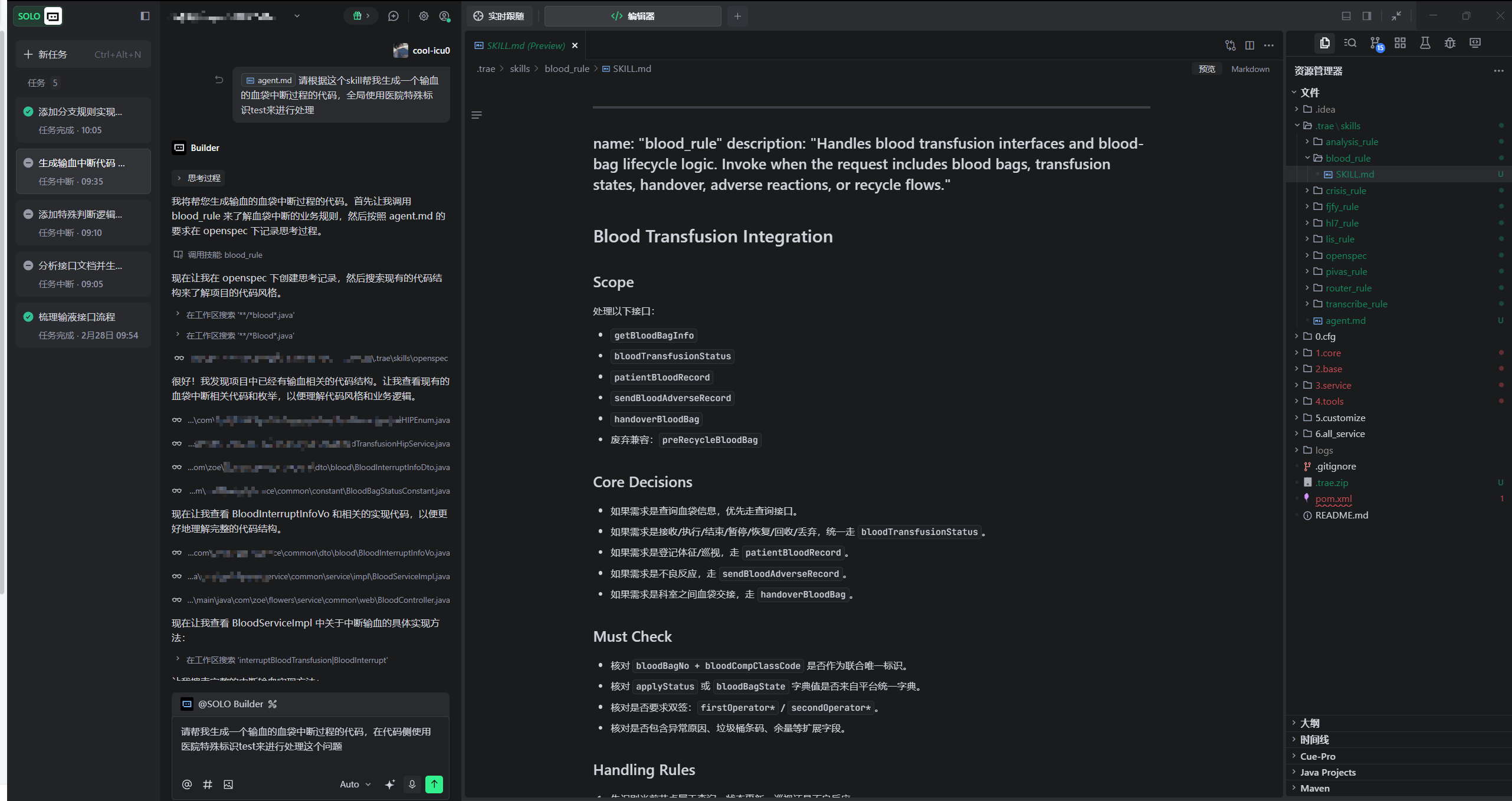The image size is (1512, 801).
Task: Click the chat message input field
Action: [x=310, y=743]
